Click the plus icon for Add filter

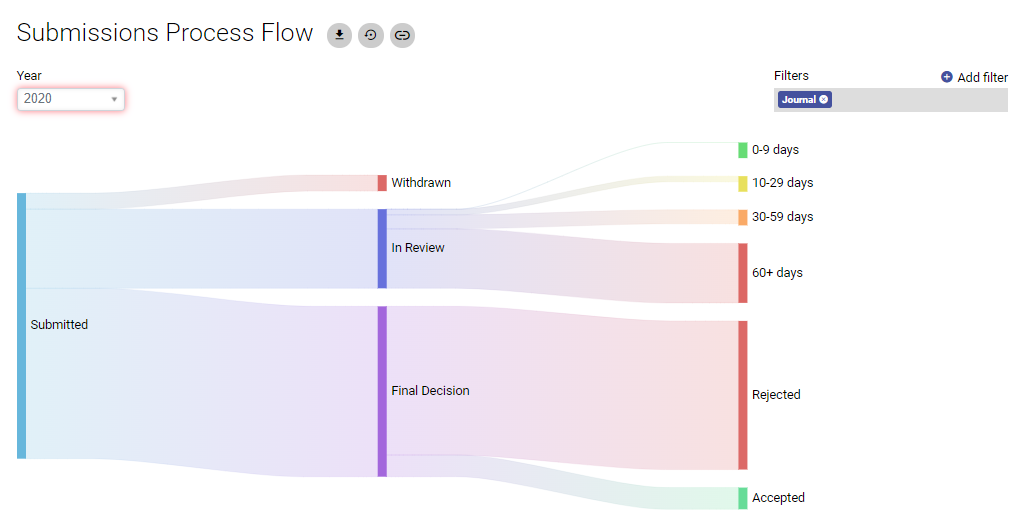coord(947,77)
